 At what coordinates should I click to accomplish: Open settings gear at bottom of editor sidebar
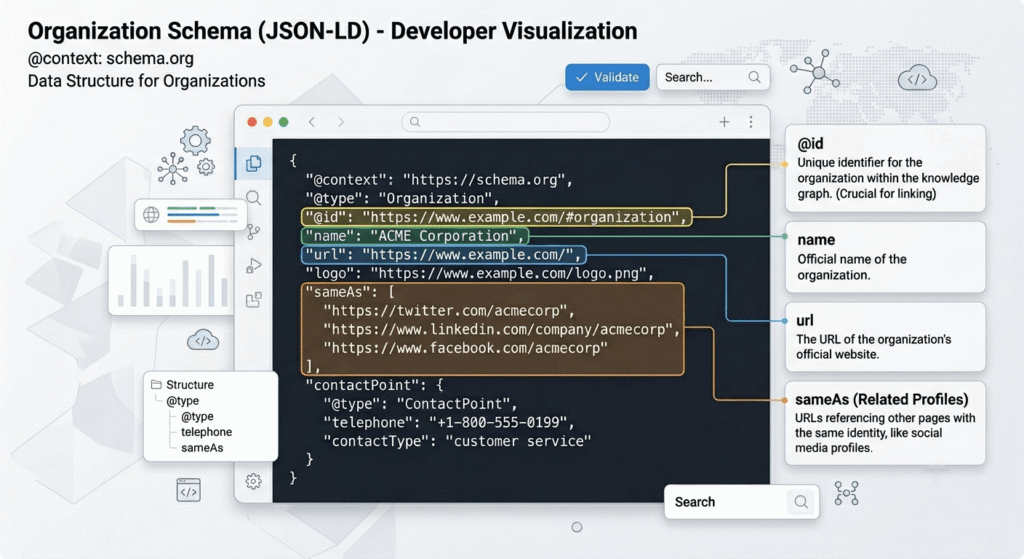(253, 482)
